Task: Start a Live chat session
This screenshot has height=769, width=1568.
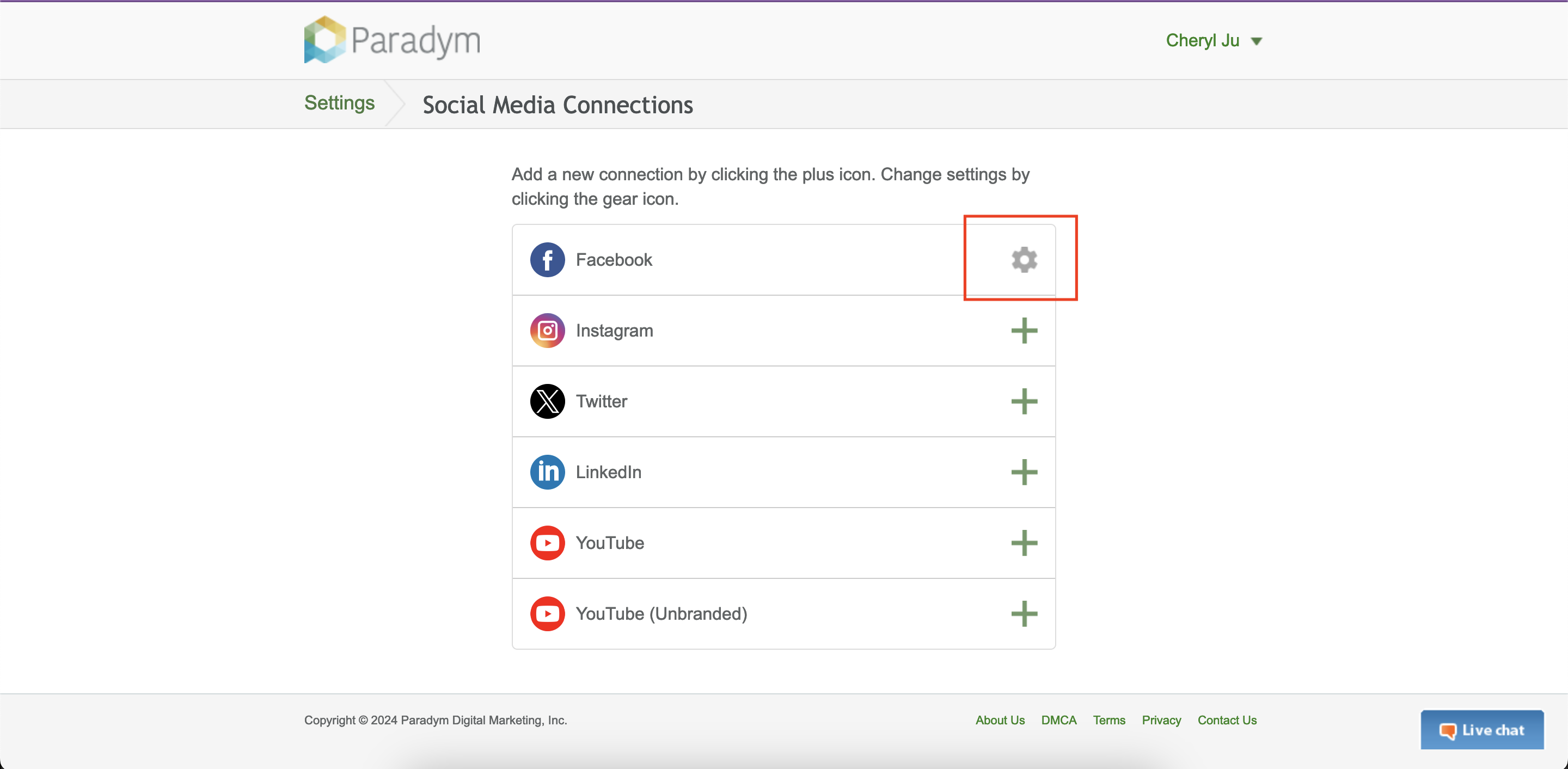Action: [x=1481, y=729]
